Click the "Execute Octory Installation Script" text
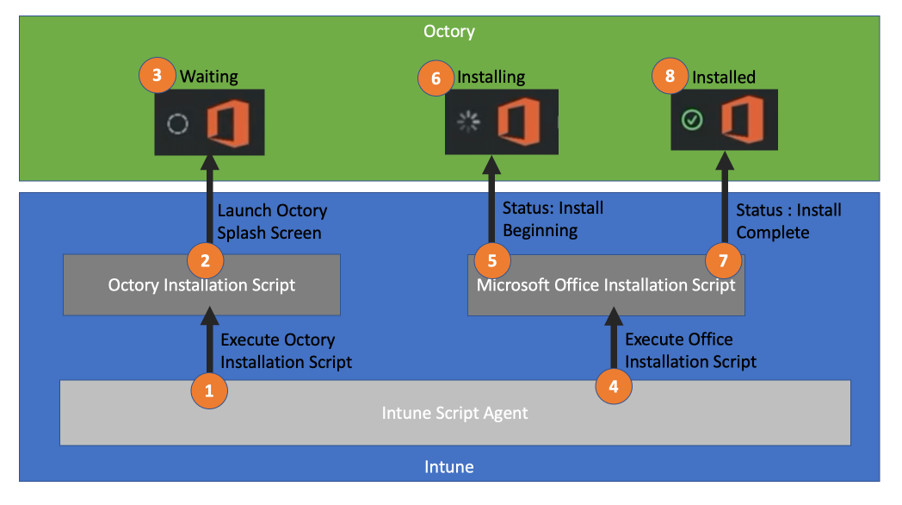Screen dimensions: 902x505 (x=286, y=351)
